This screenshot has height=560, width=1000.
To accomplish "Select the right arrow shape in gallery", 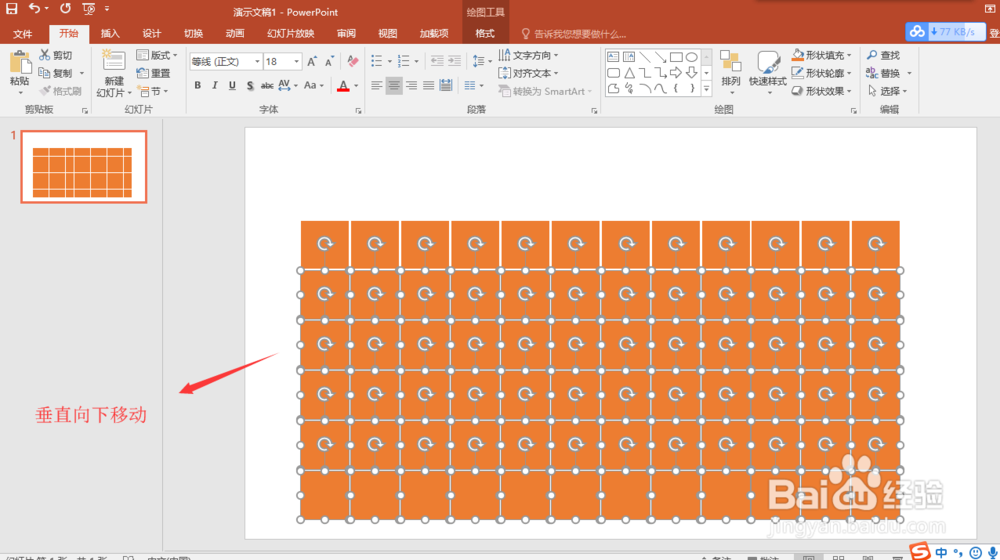I will pos(676,73).
